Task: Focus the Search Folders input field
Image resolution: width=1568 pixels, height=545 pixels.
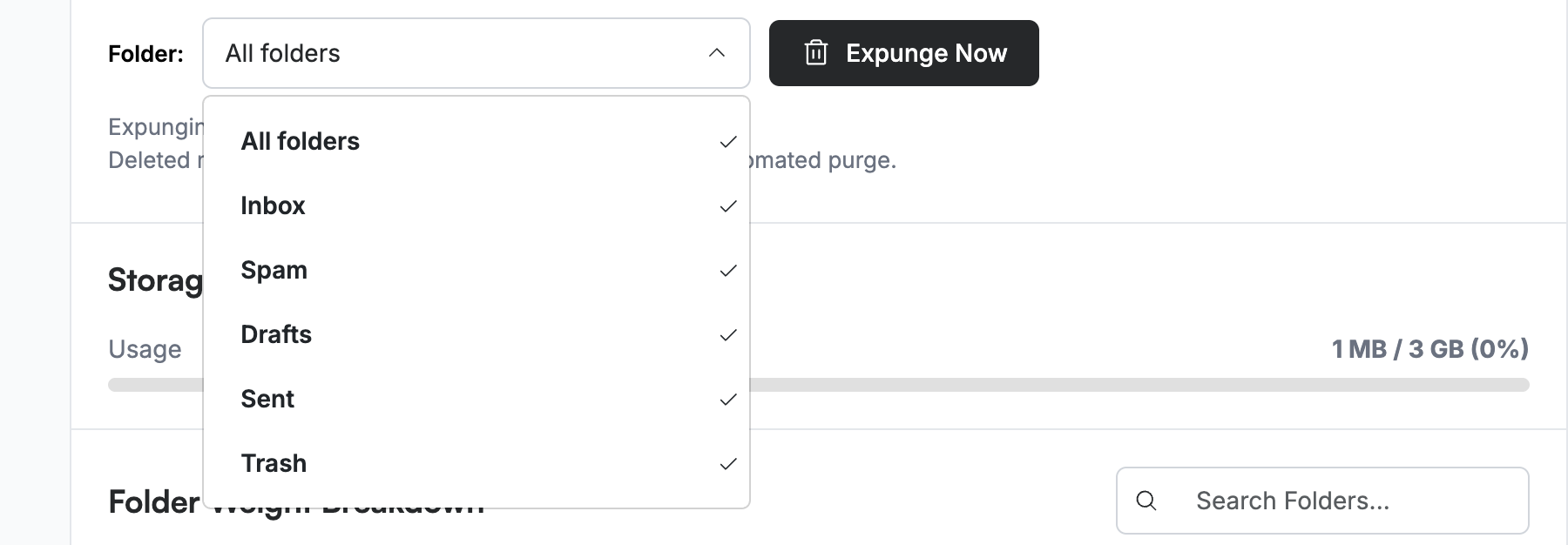Action: [1322, 501]
